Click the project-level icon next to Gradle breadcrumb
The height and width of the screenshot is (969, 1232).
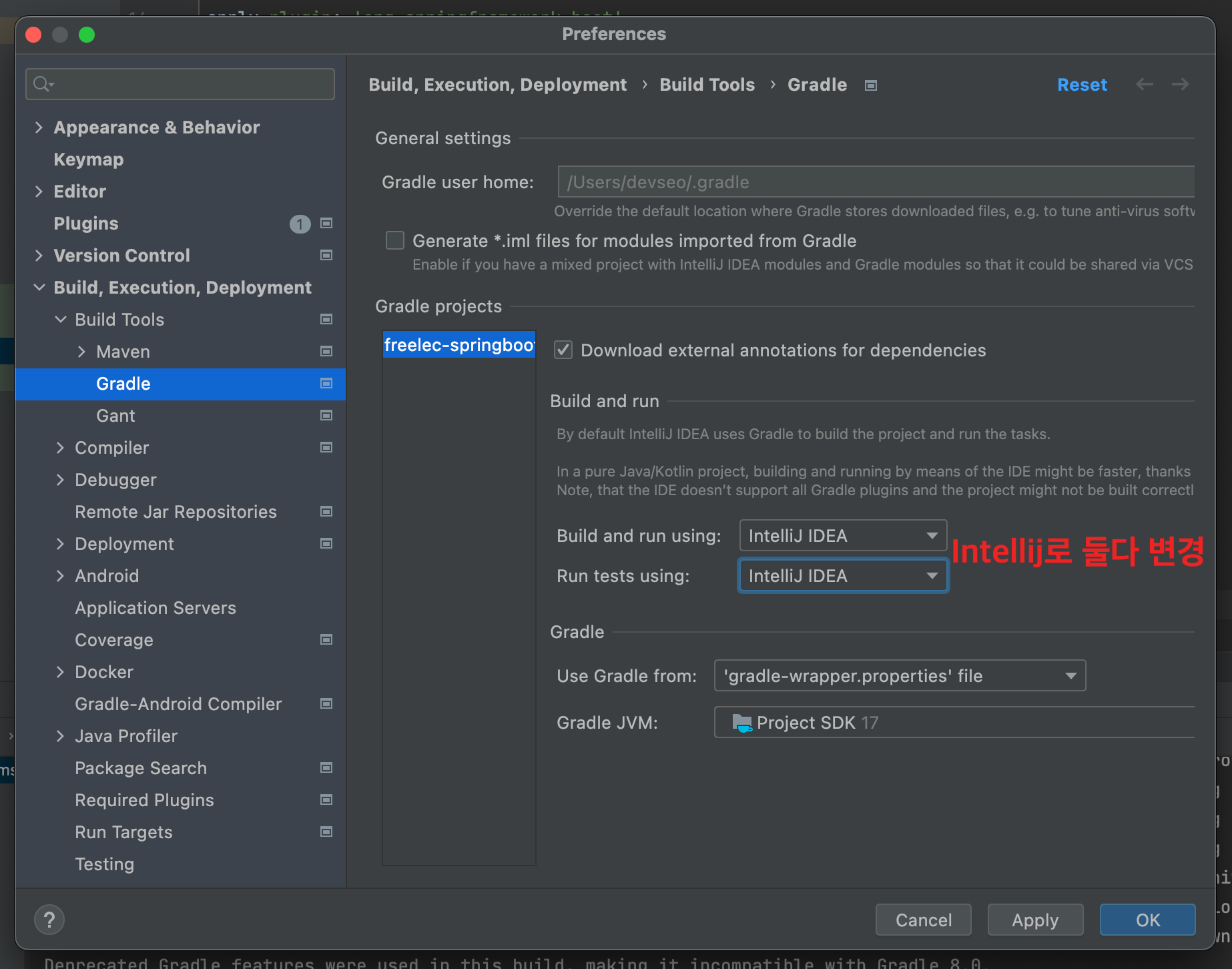871,85
